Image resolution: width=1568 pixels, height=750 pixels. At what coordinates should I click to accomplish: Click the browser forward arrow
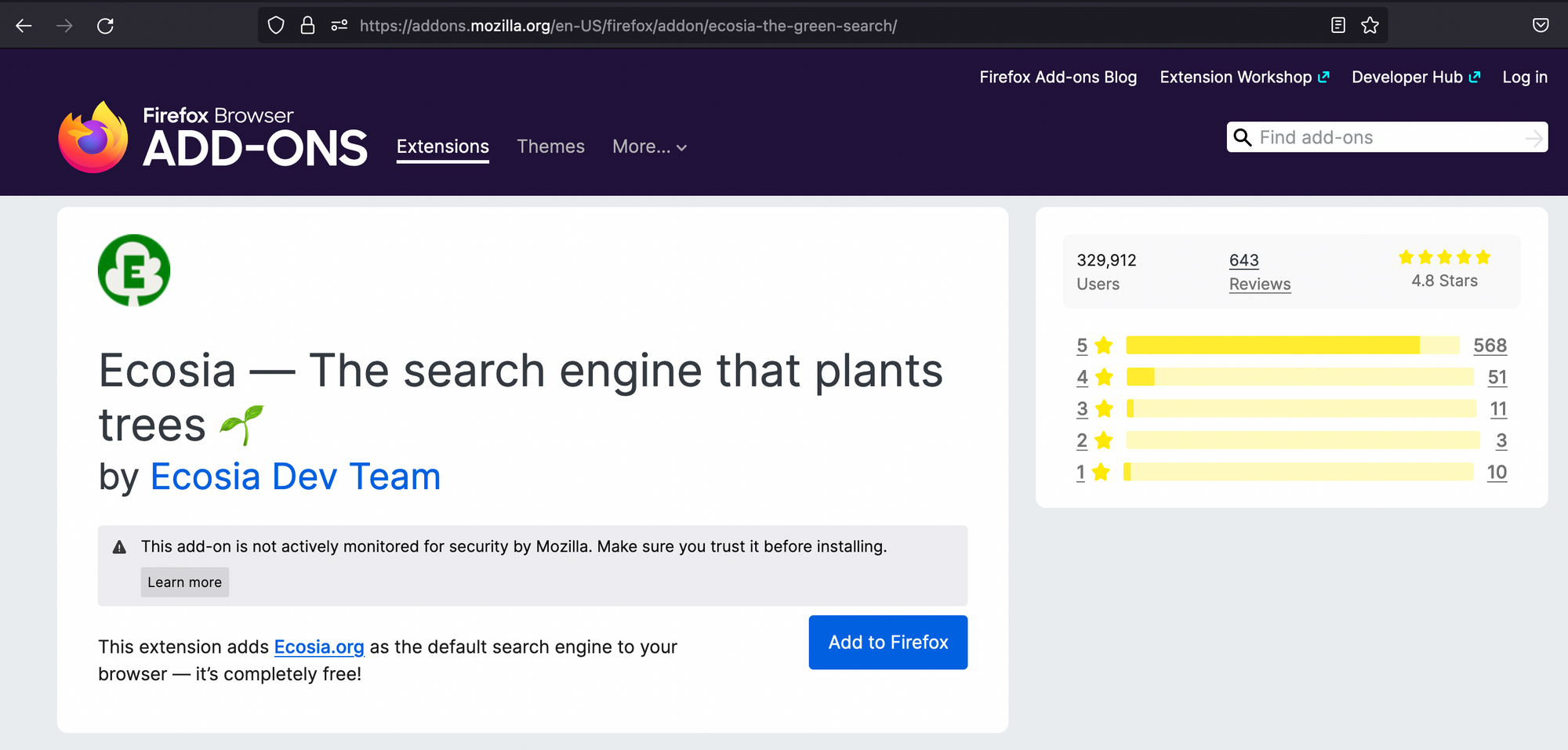tap(64, 26)
